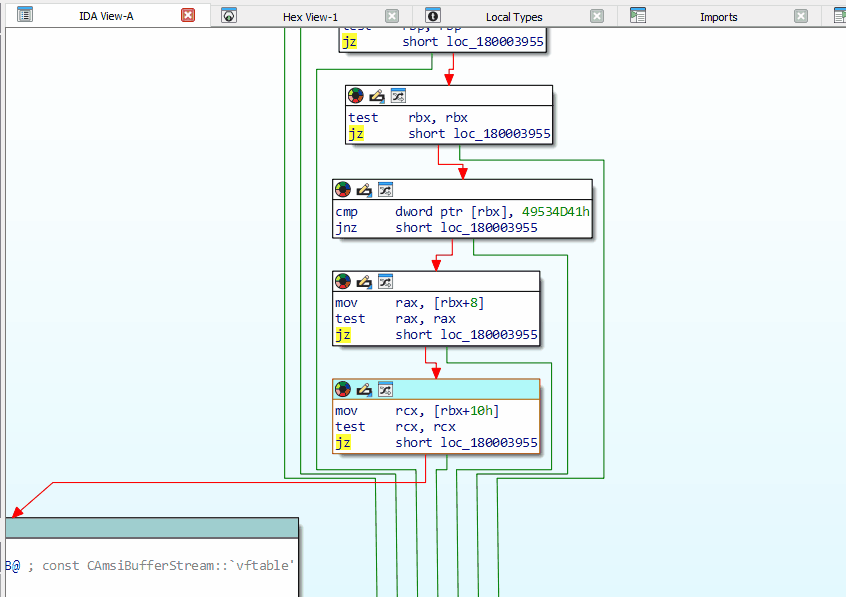The width and height of the screenshot is (846, 597).
Task: Close the Local Types tab
Action: pyautogui.click(x=597, y=16)
